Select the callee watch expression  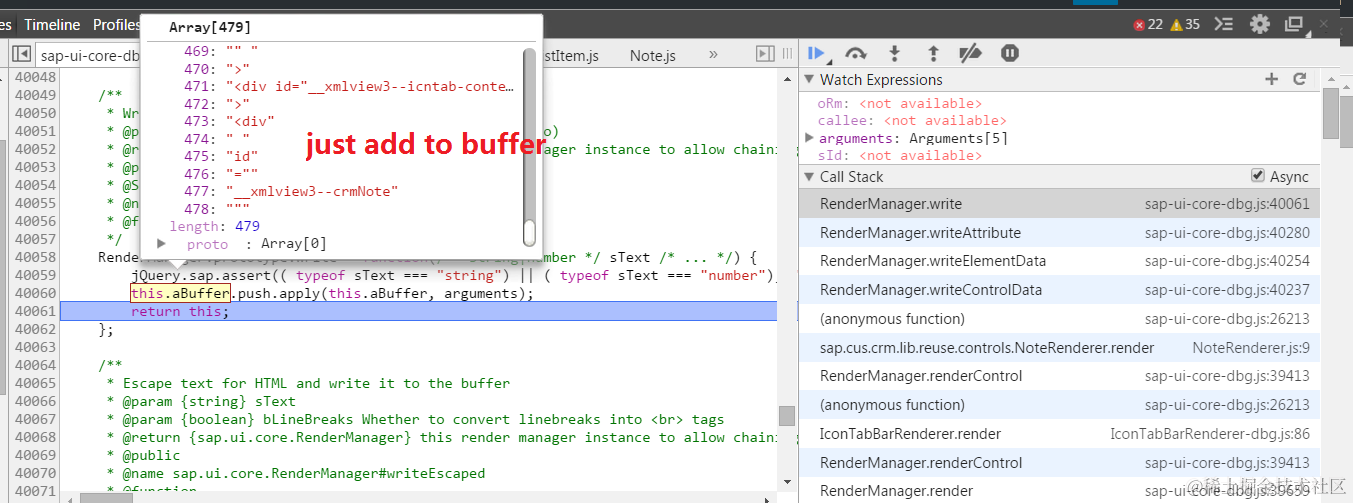912,120
